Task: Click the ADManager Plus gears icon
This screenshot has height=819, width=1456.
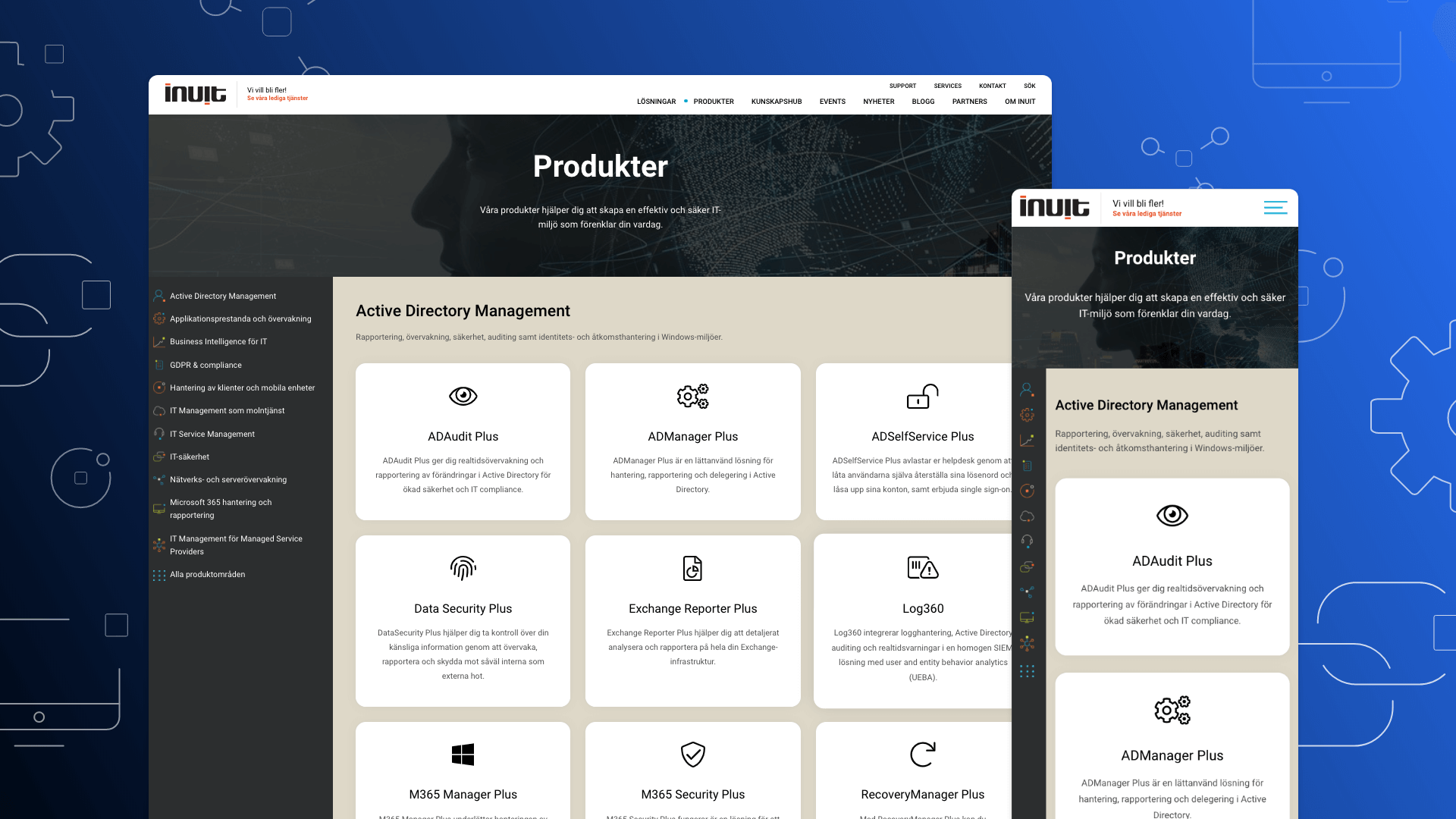Action: click(692, 396)
